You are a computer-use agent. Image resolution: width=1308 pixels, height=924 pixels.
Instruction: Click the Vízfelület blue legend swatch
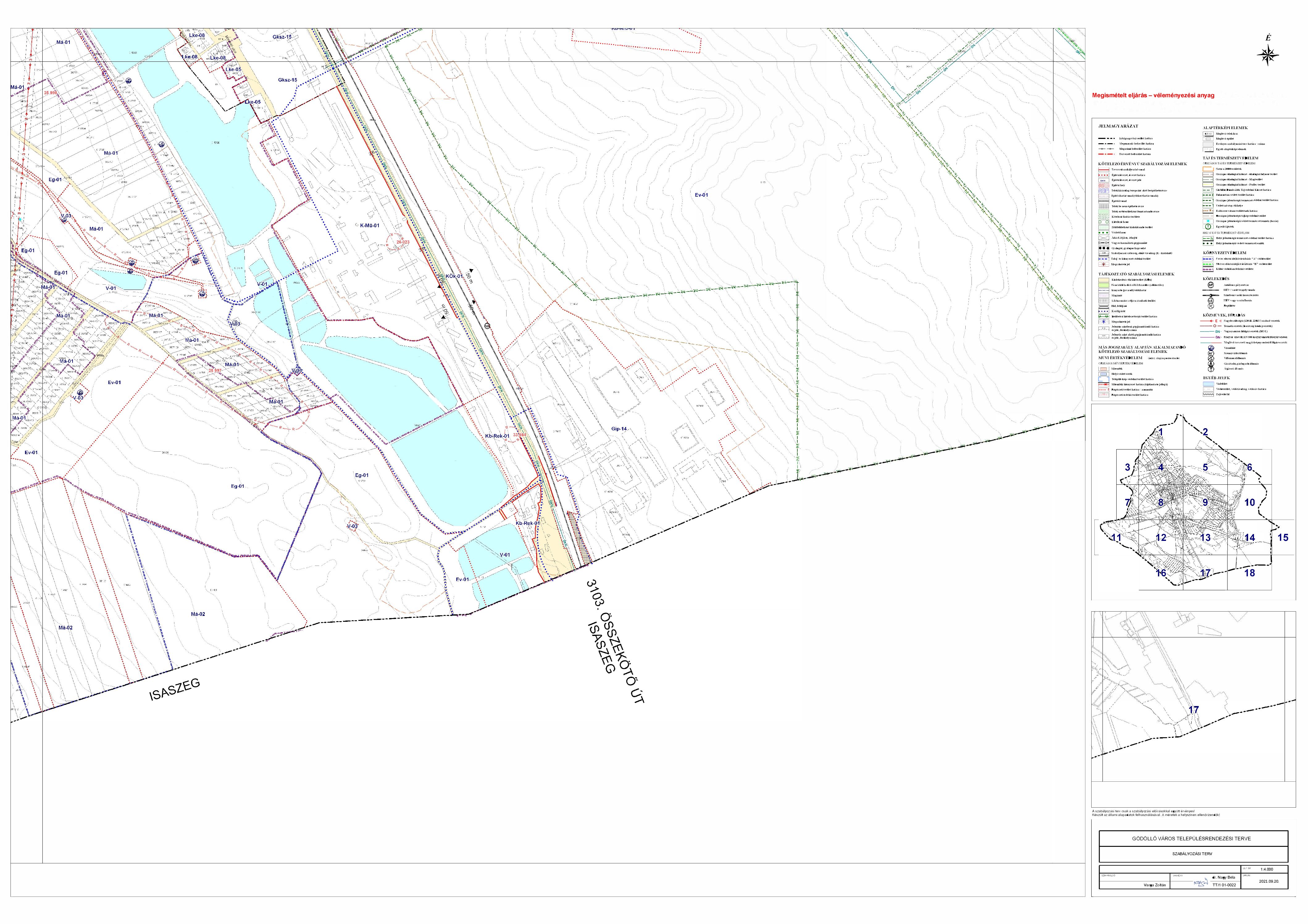coord(1208,384)
